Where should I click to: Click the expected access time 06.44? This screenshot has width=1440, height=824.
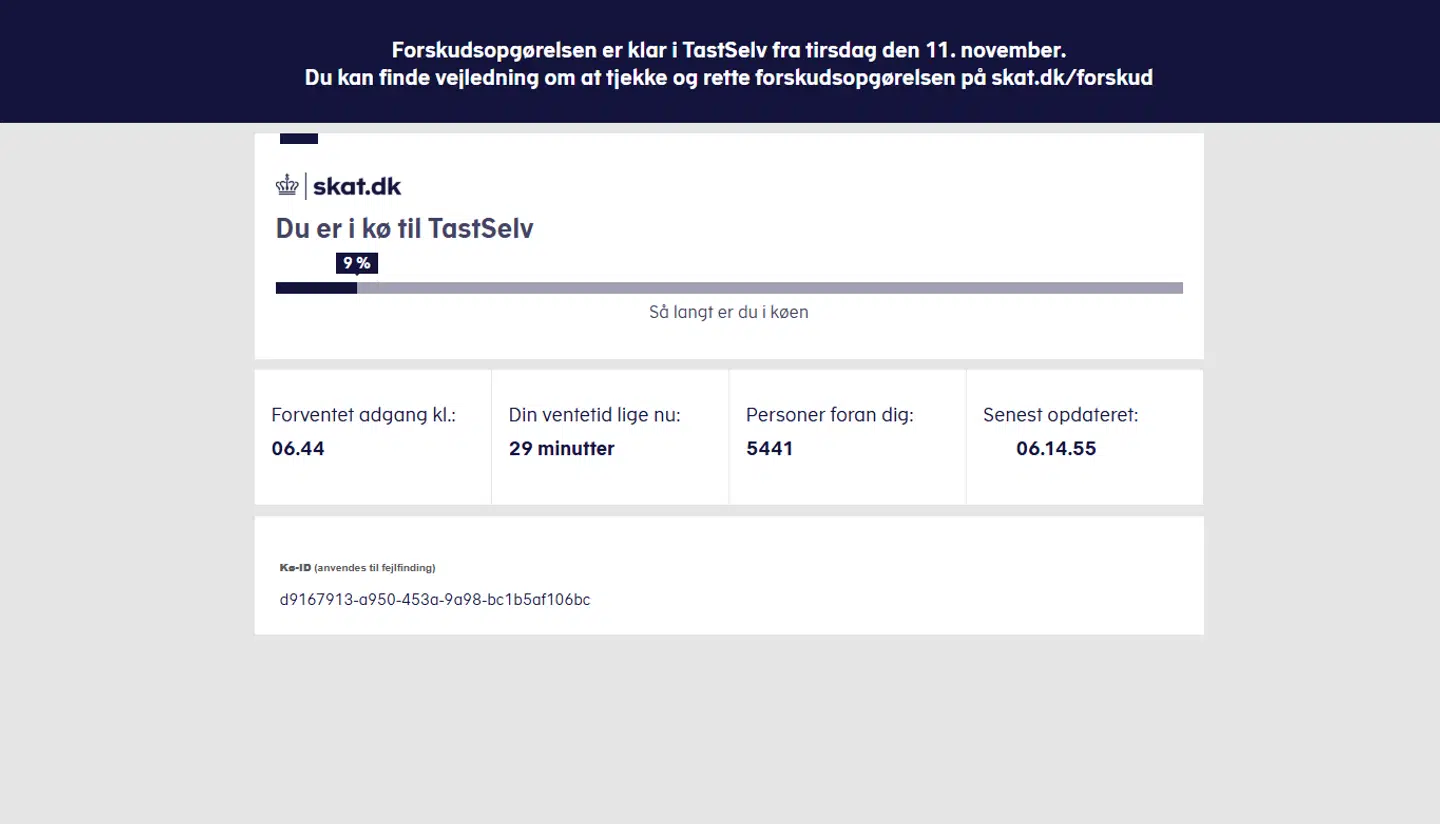[298, 449]
